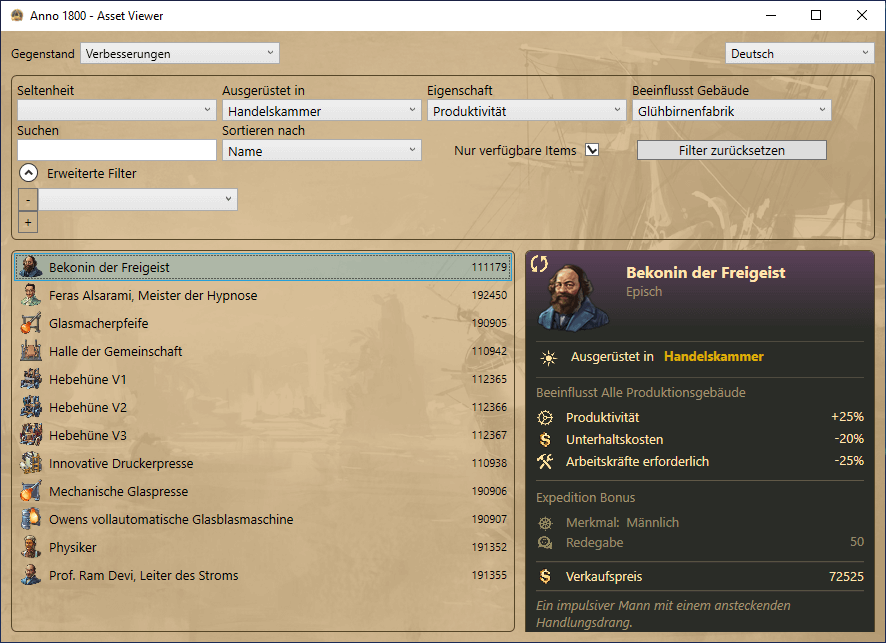Select the Mechanische Glaspresse row

tap(263, 491)
